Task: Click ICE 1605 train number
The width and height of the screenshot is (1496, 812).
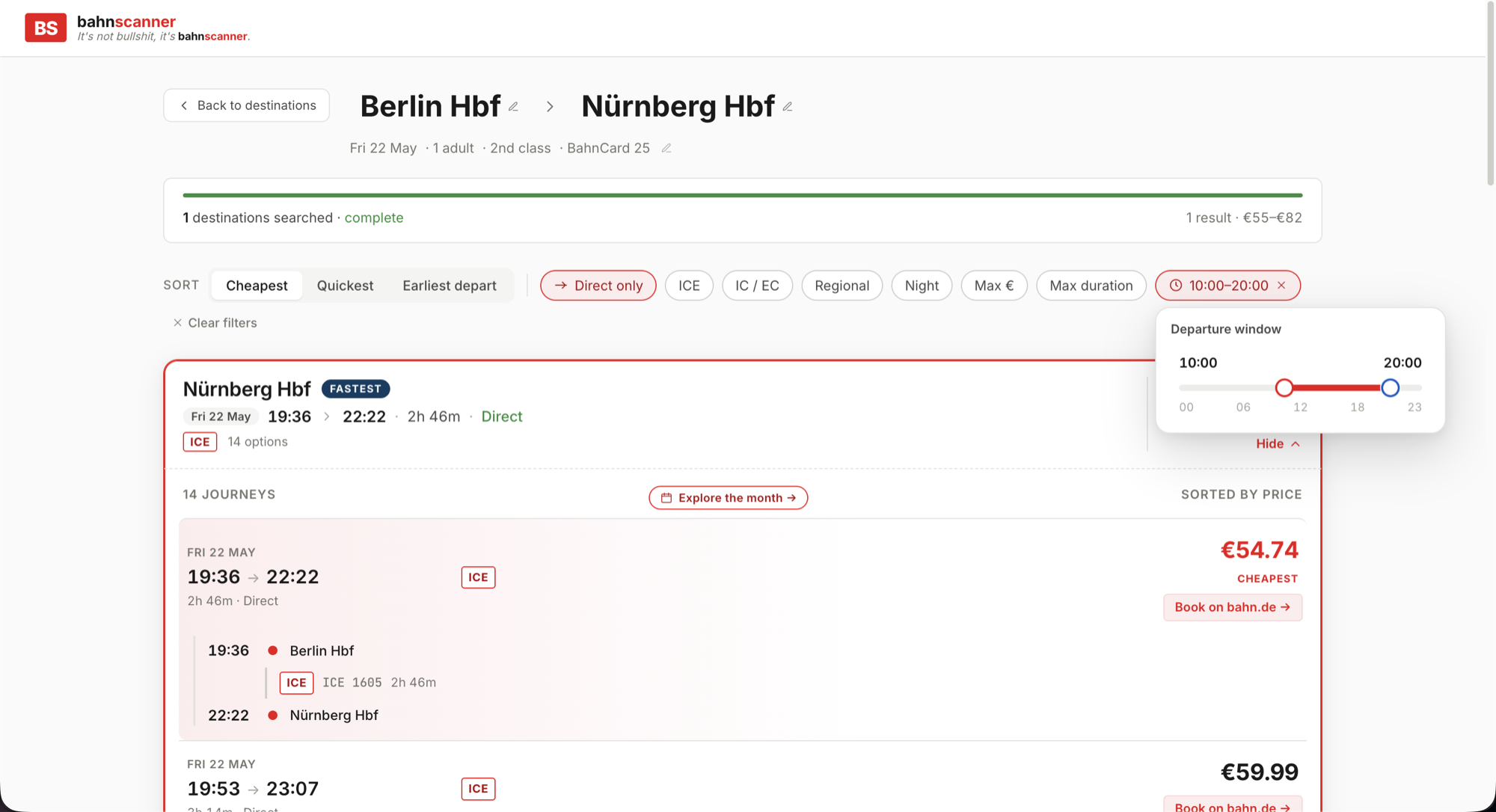Action: (x=352, y=683)
